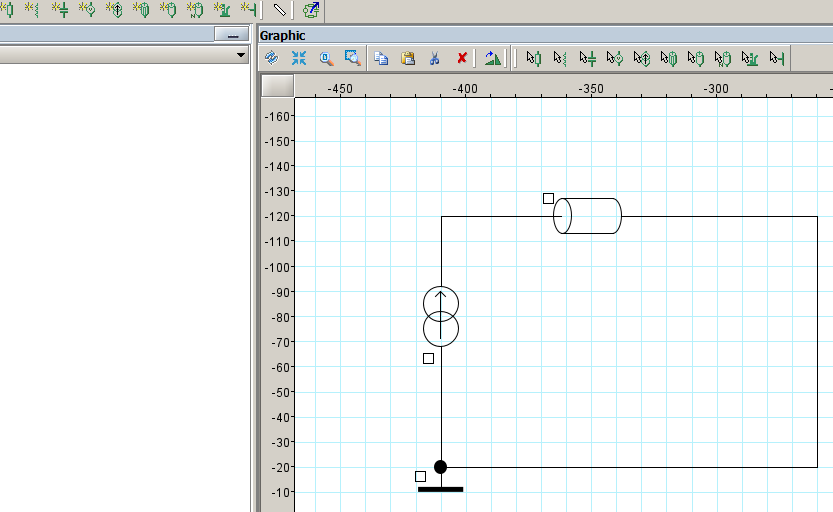Click the zoom to selection rectangle icon
833x512 pixels.
tap(353, 58)
